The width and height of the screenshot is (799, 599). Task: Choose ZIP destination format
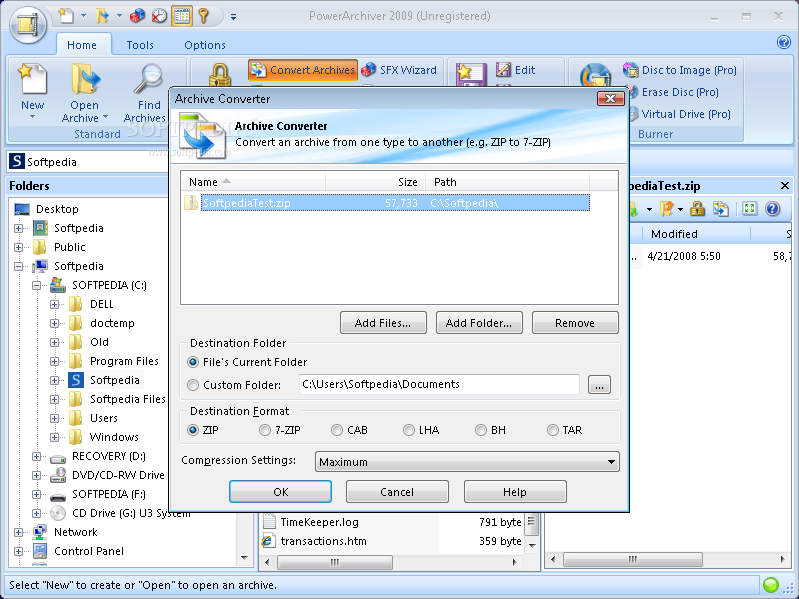click(x=193, y=430)
